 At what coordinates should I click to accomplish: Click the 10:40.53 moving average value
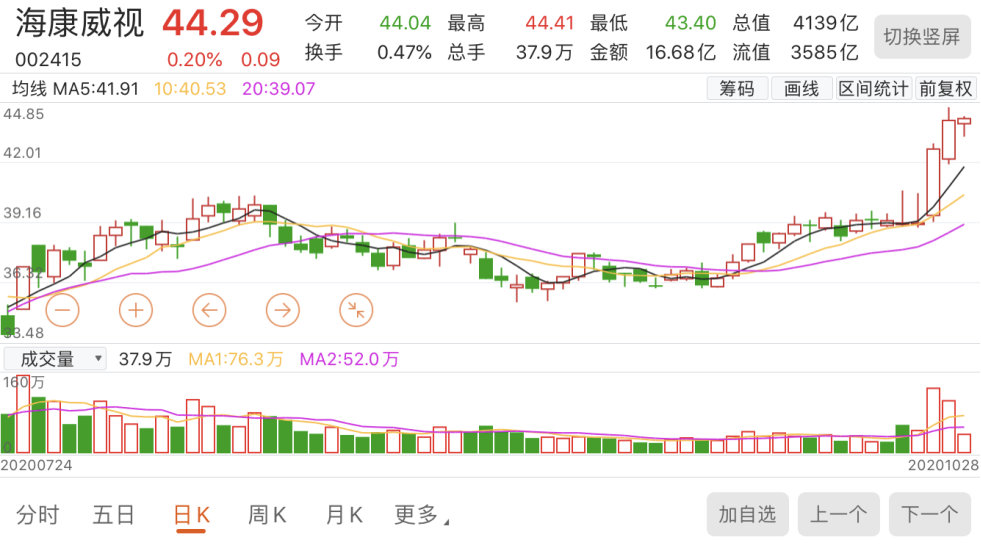pyautogui.click(x=190, y=89)
